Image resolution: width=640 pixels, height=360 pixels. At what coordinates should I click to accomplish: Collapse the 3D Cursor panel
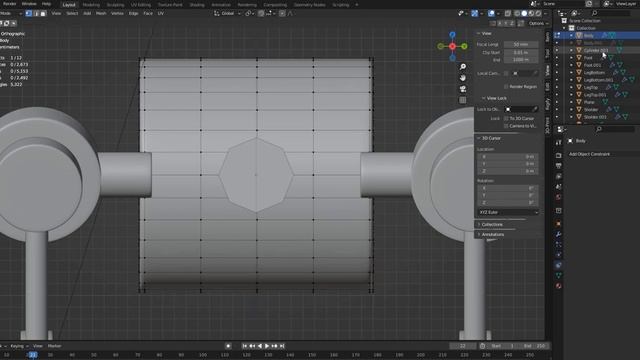click(x=479, y=138)
